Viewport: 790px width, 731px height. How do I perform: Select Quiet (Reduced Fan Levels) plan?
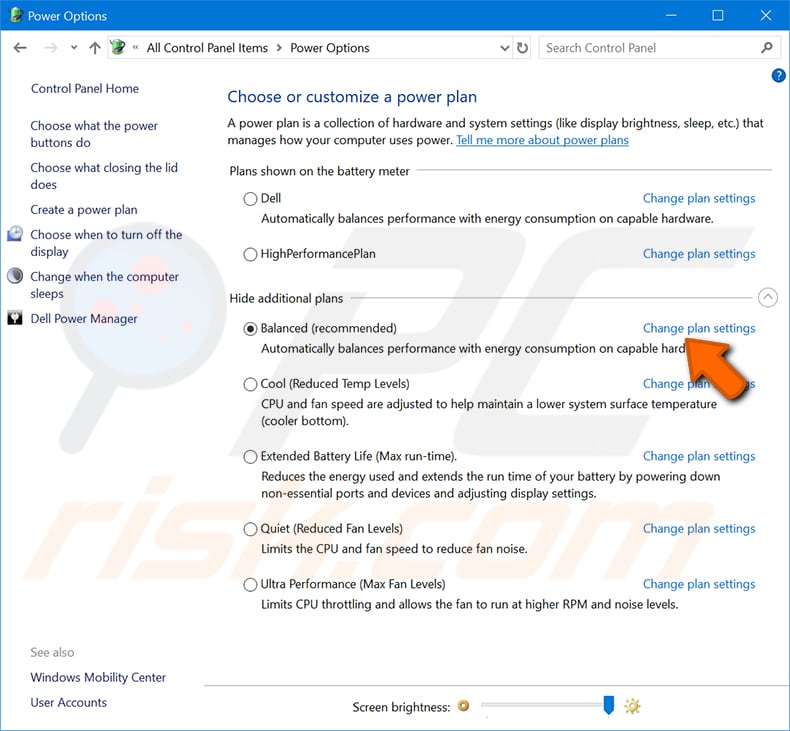[250, 529]
